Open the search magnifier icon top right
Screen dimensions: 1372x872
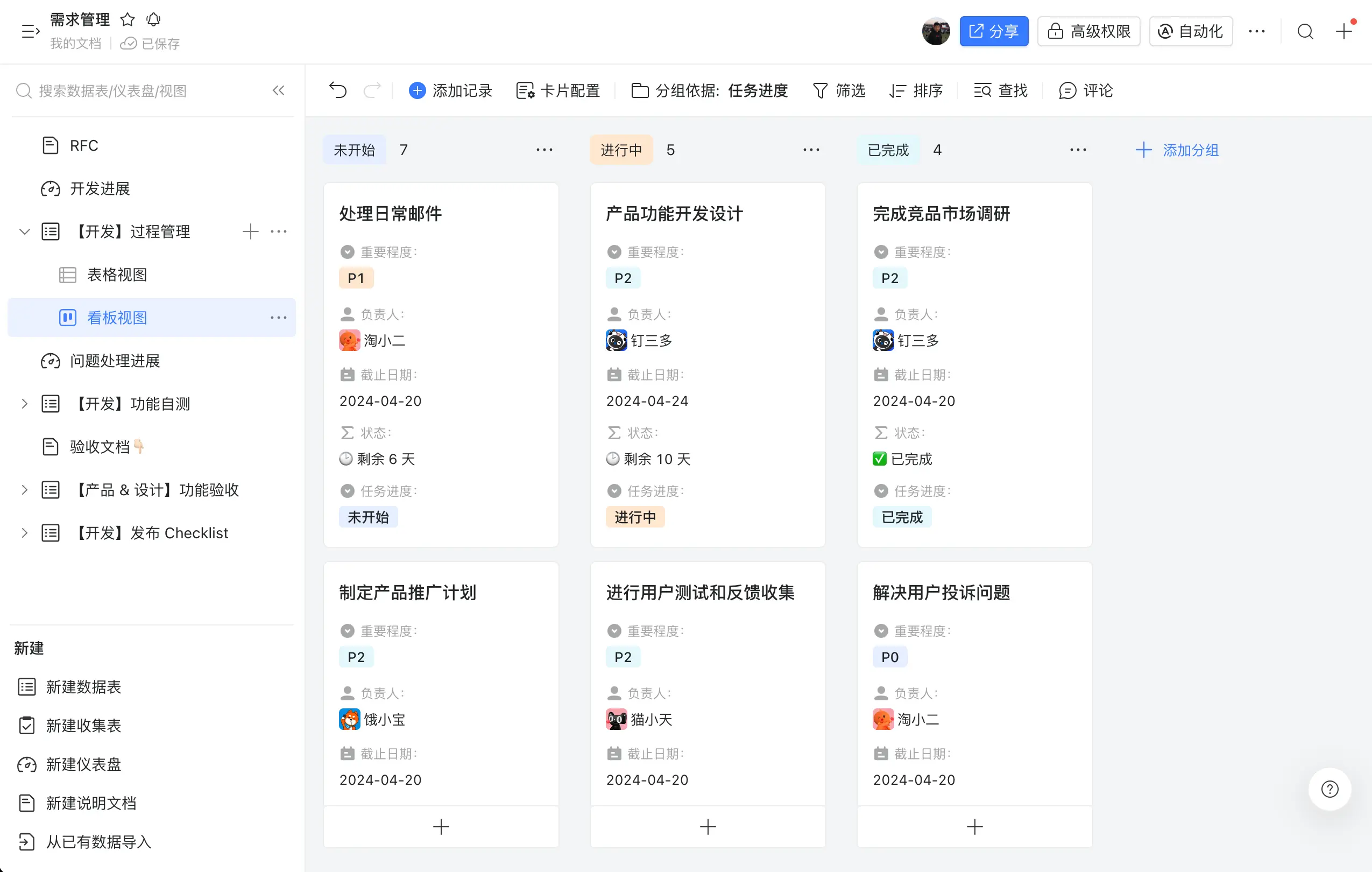coord(1305,31)
